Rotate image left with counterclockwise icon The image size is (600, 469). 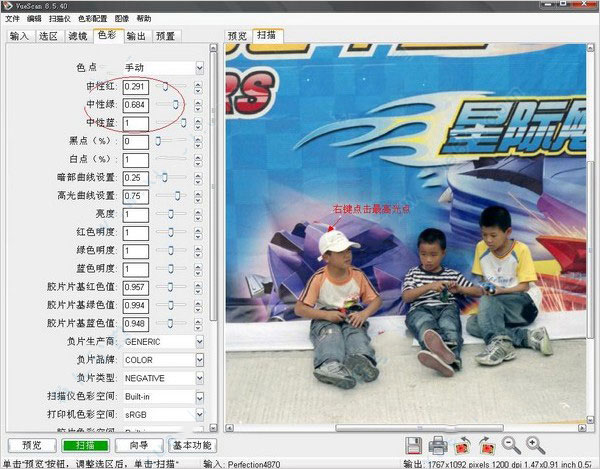pos(462,446)
